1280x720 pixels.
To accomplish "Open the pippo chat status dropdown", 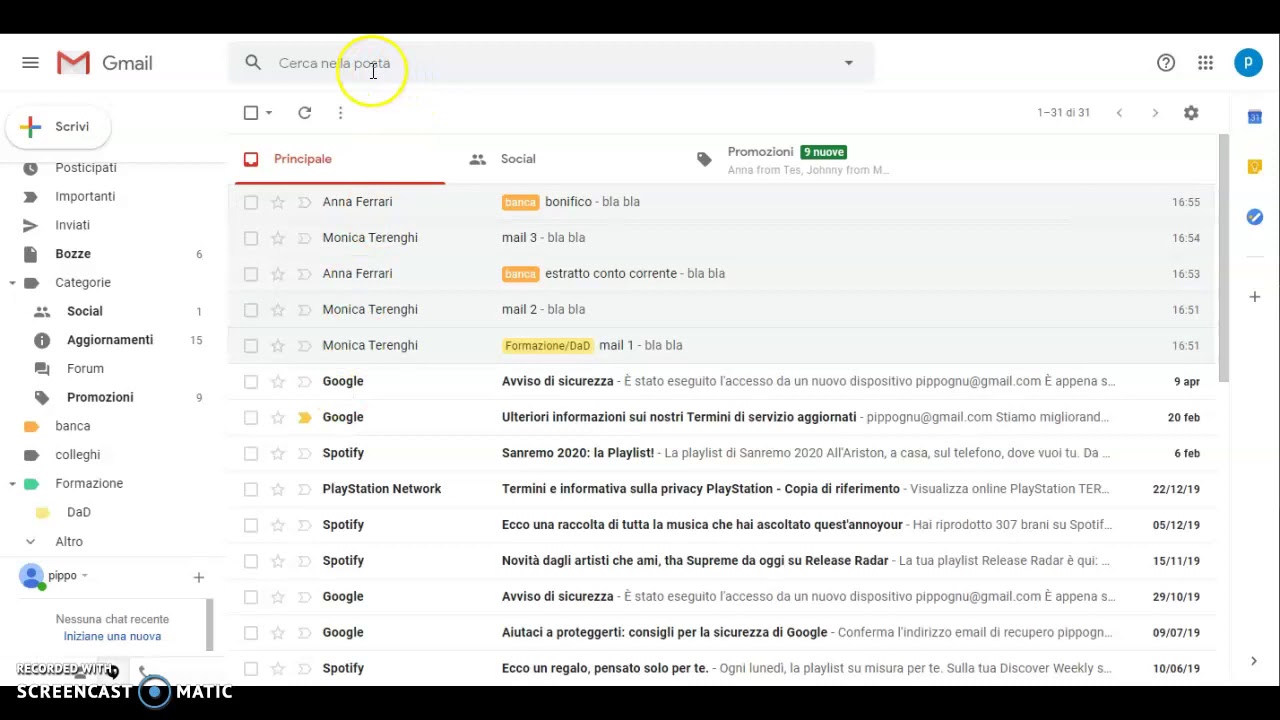I will 84,576.
